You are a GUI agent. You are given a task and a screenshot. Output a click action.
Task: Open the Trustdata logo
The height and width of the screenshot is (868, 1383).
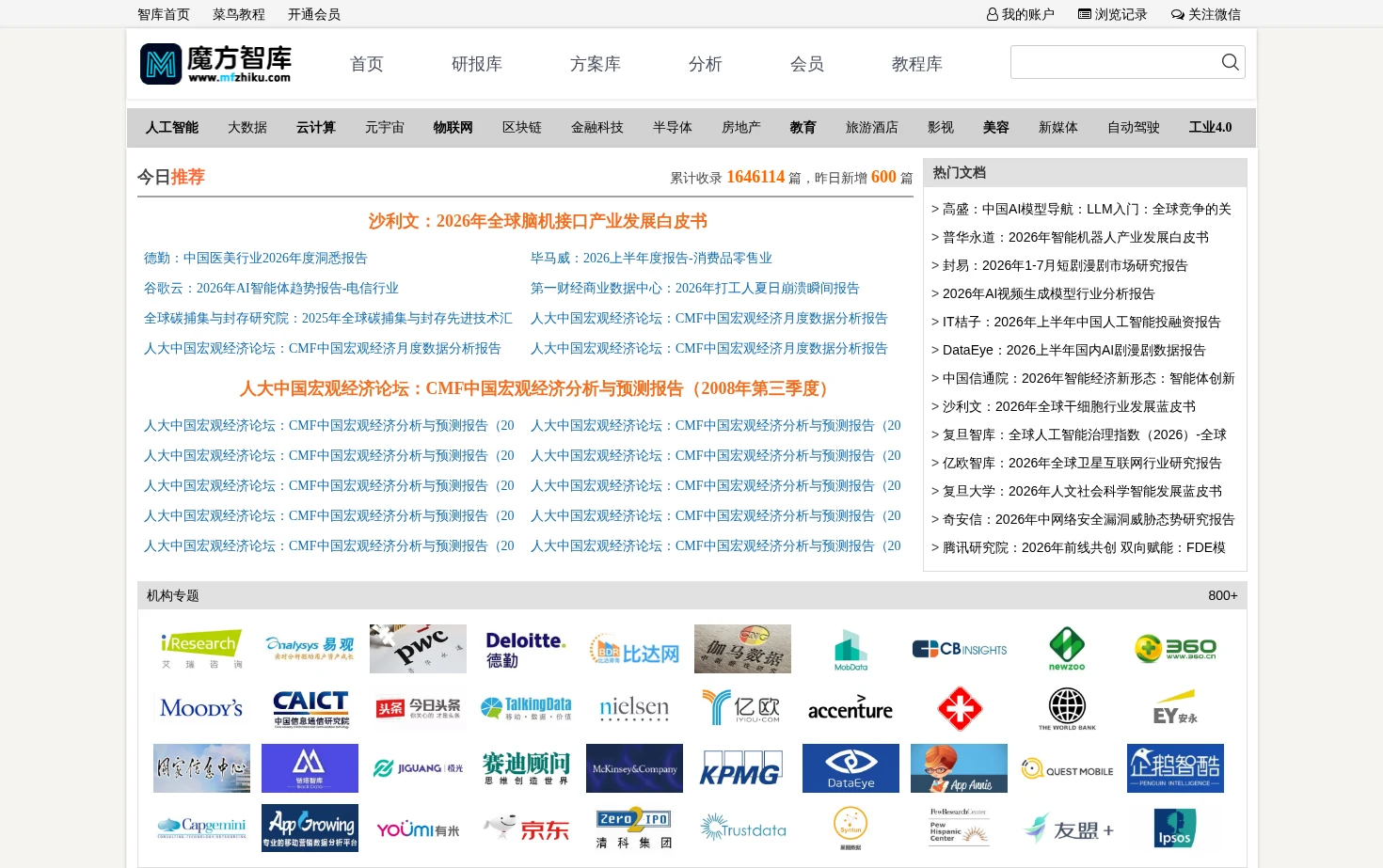[742, 828]
